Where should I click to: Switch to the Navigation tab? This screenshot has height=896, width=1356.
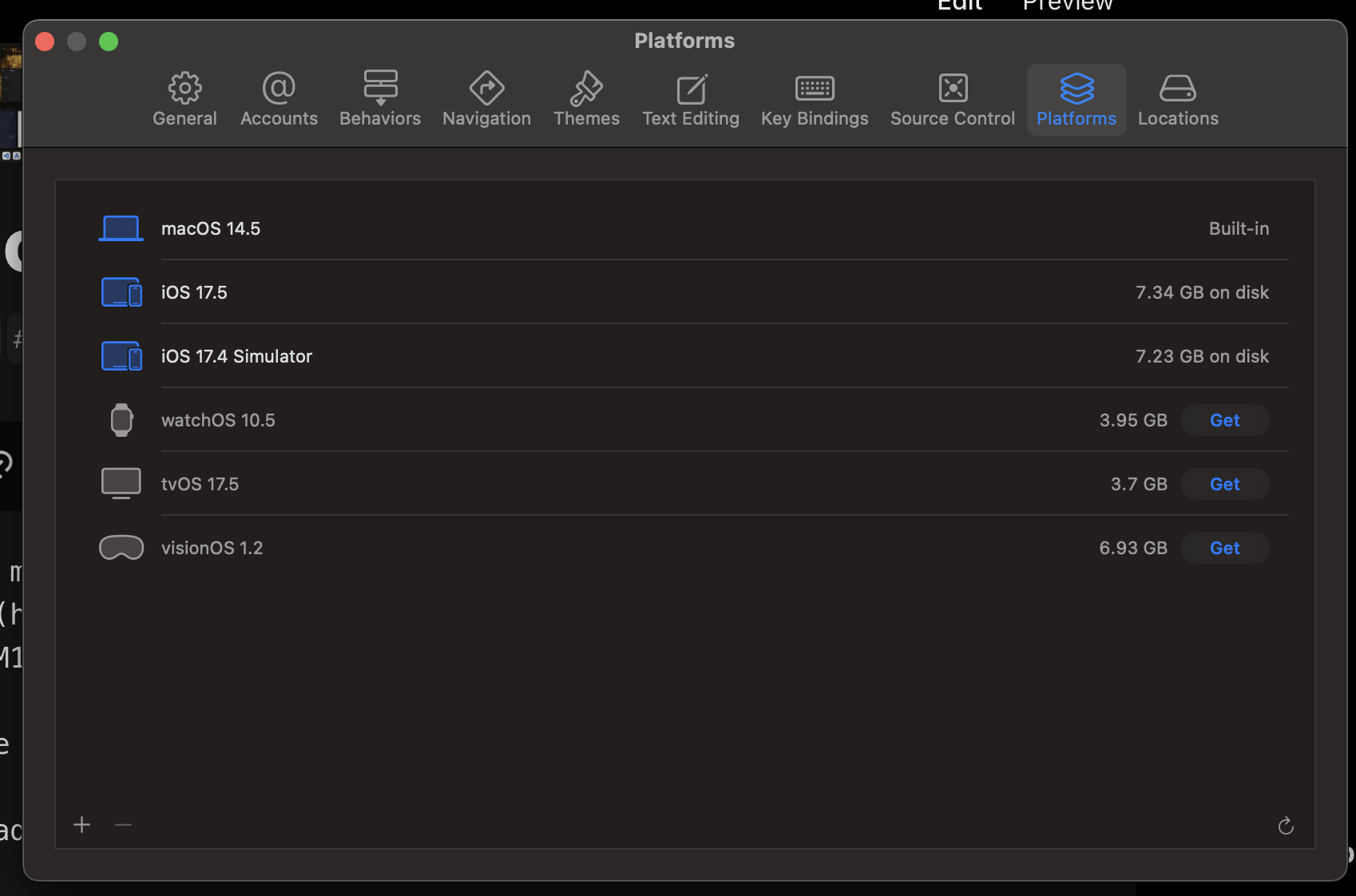486,100
